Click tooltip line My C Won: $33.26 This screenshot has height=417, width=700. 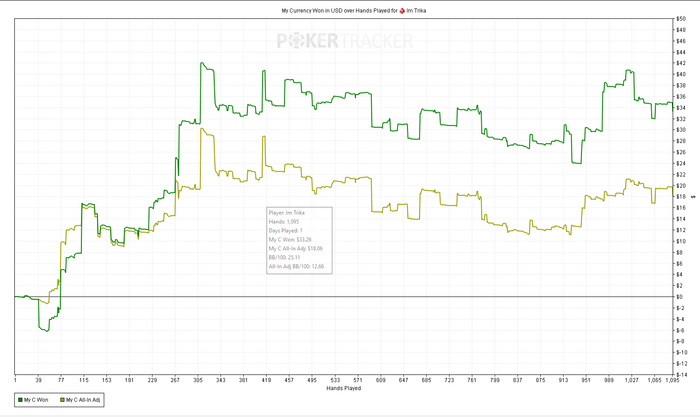[290, 240]
